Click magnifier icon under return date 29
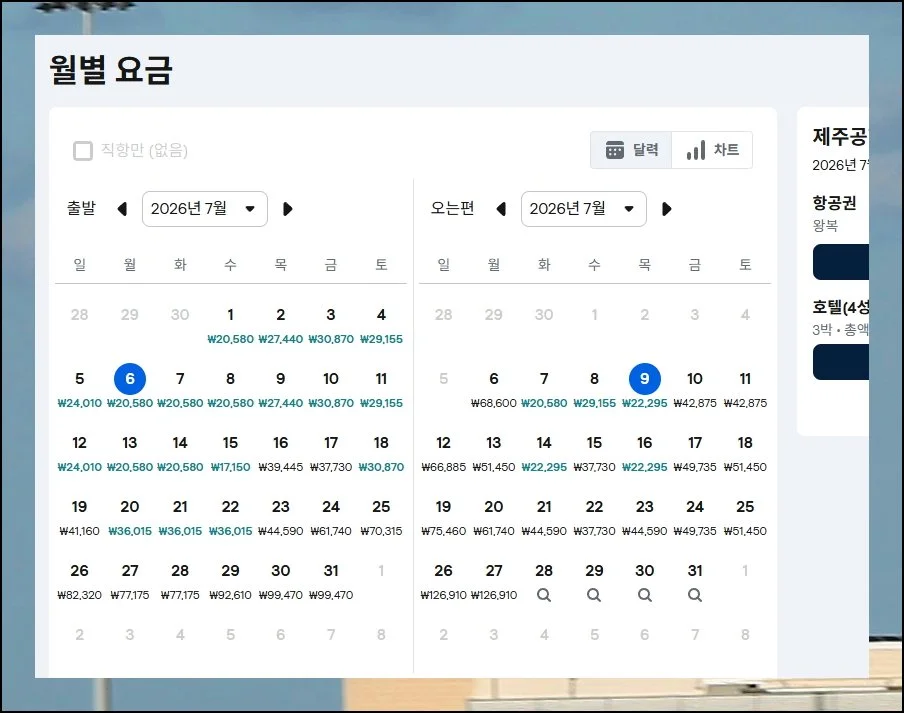The width and height of the screenshot is (904, 713). point(594,595)
